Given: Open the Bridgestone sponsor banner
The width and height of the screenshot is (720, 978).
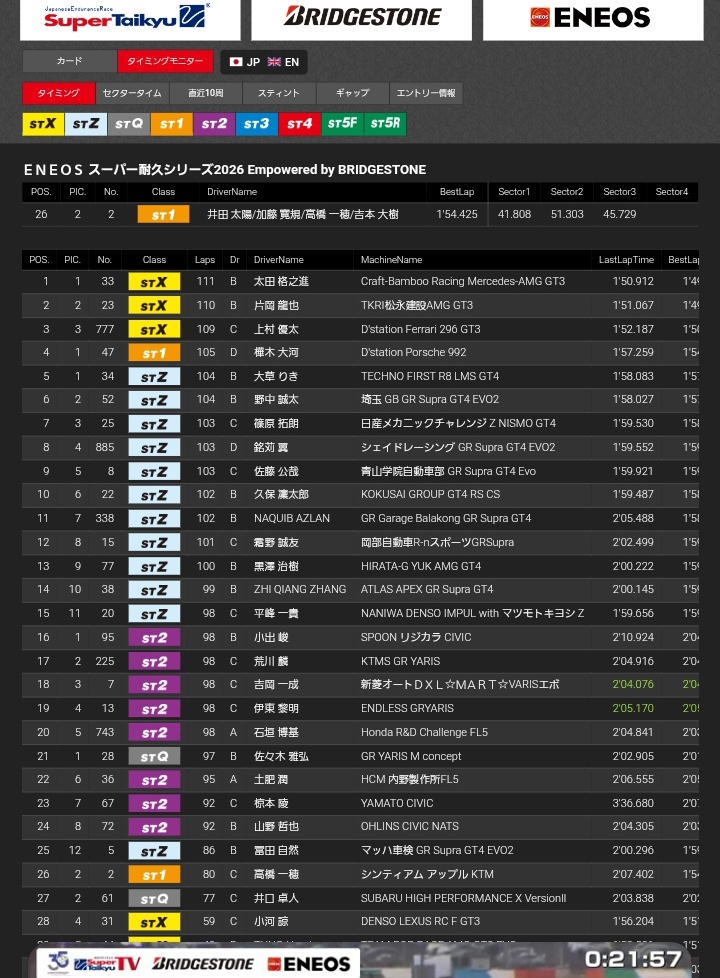Looking at the screenshot, I should point(361,19).
